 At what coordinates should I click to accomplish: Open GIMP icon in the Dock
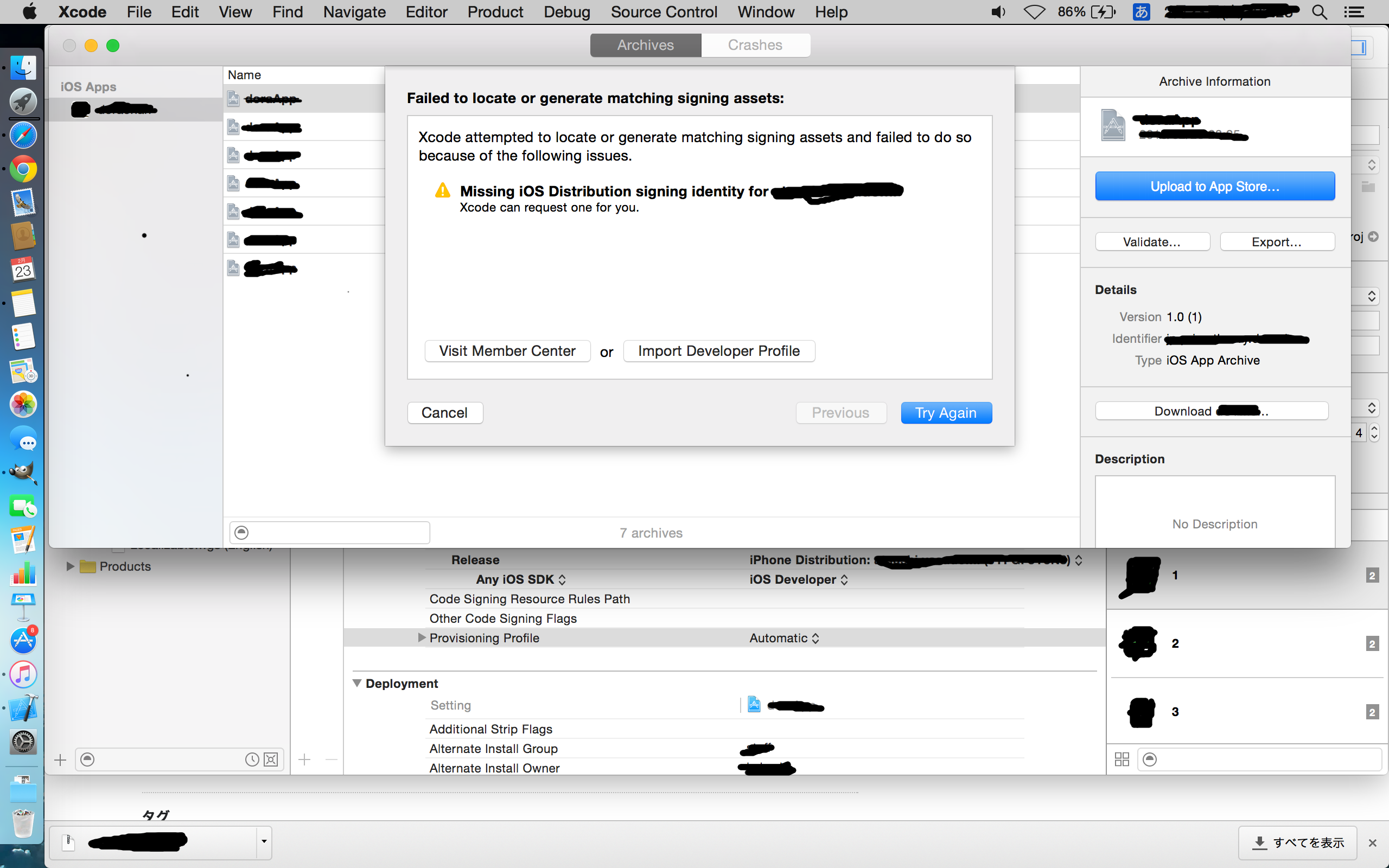tap(23, 473)
